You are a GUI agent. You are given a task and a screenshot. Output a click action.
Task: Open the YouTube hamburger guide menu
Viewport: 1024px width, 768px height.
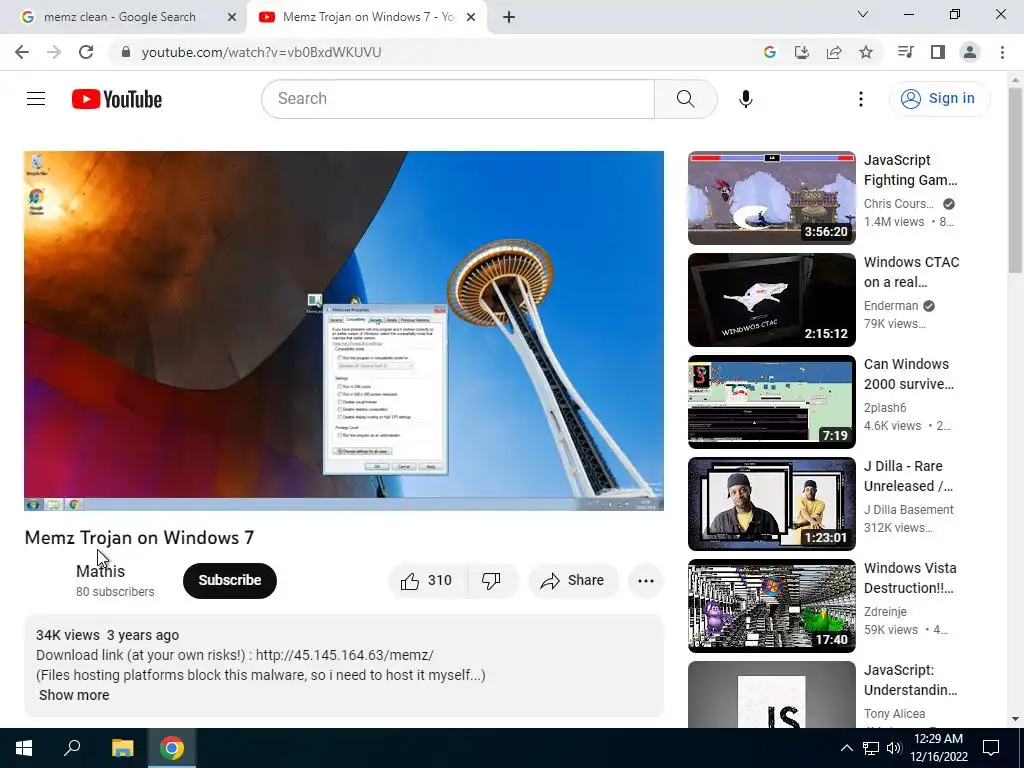(36, 99)
